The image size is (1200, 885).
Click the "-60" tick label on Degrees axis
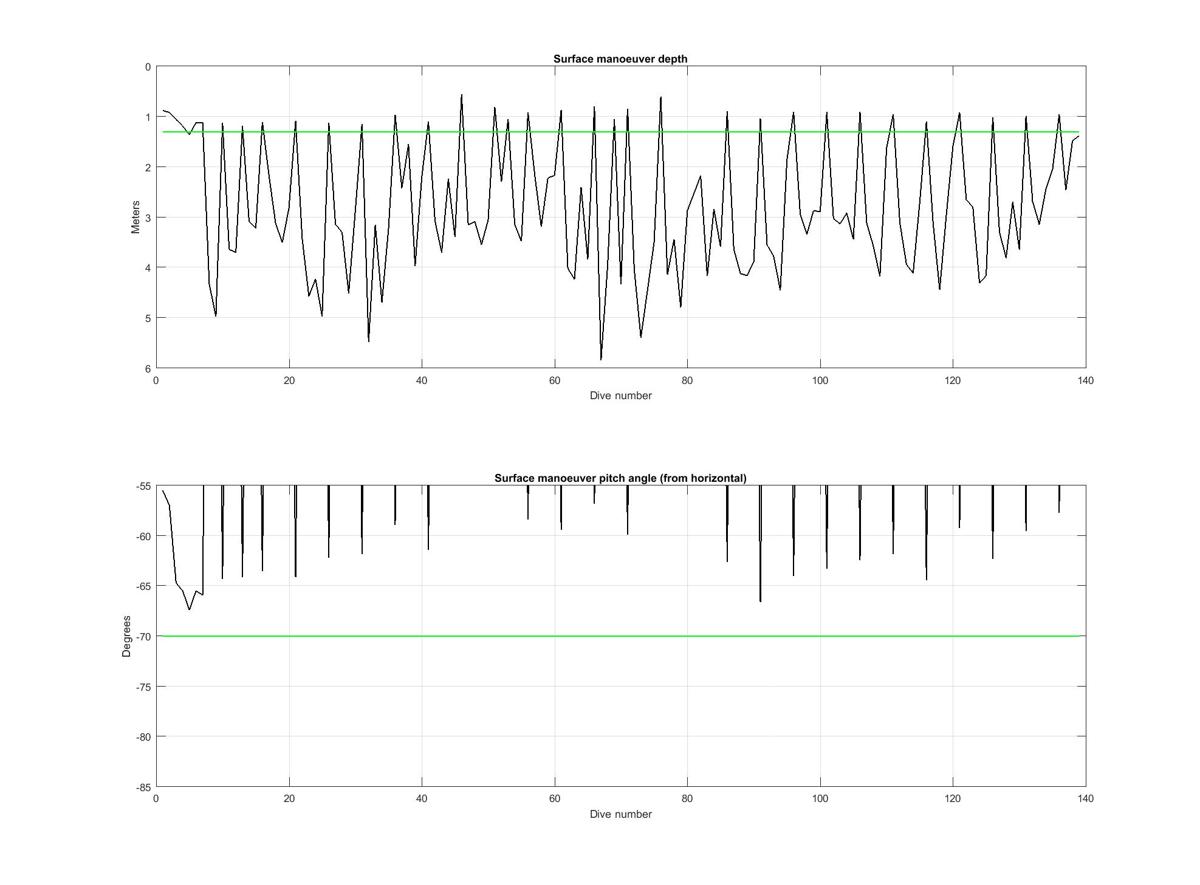142,536
